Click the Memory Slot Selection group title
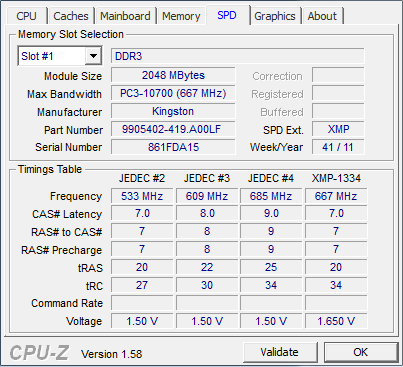This screenshot has width=403, height=367. click(x=71, y=34)
